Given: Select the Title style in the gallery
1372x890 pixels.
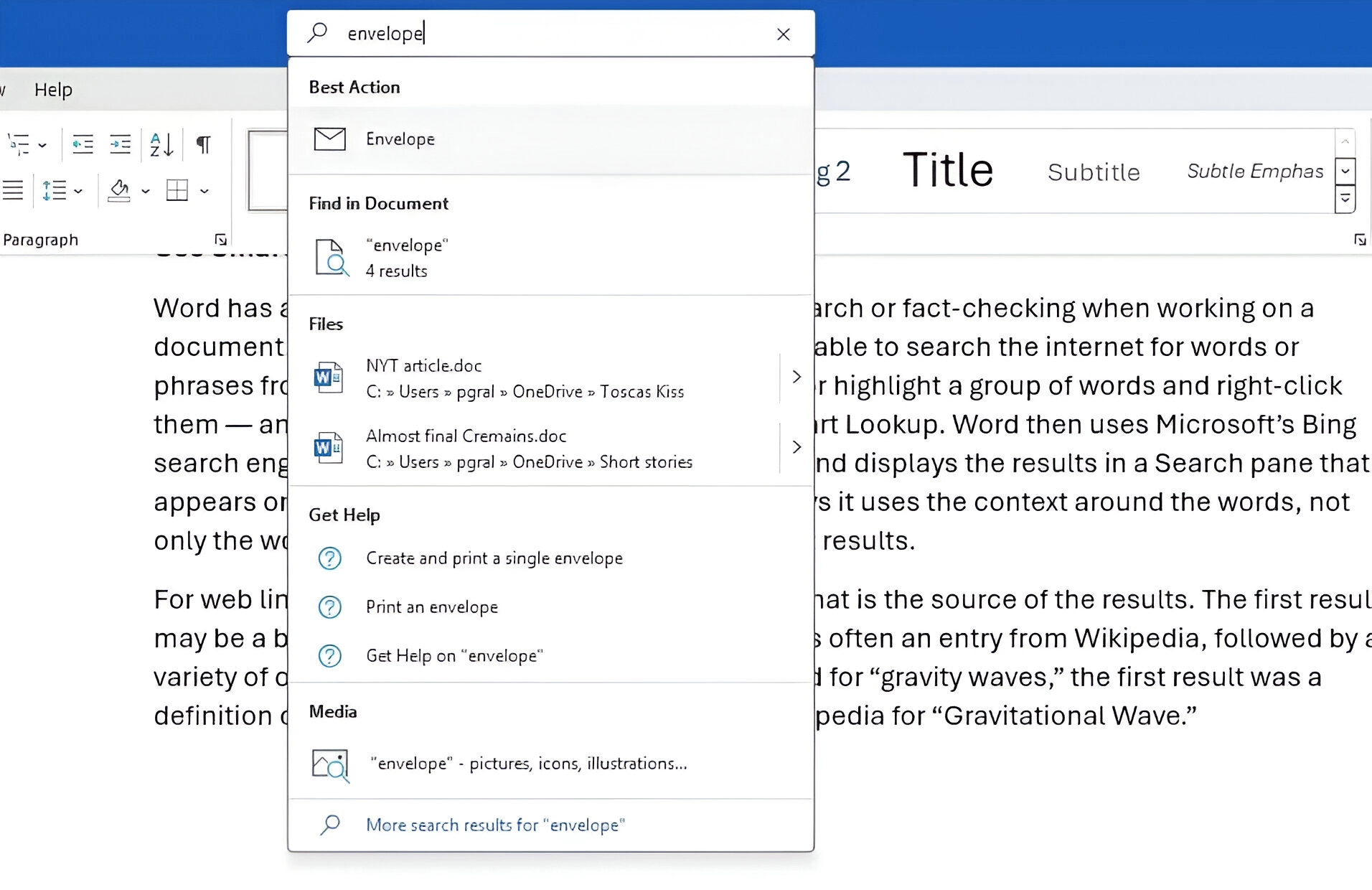Looking at the screenshot, I should tap(947, 170).
